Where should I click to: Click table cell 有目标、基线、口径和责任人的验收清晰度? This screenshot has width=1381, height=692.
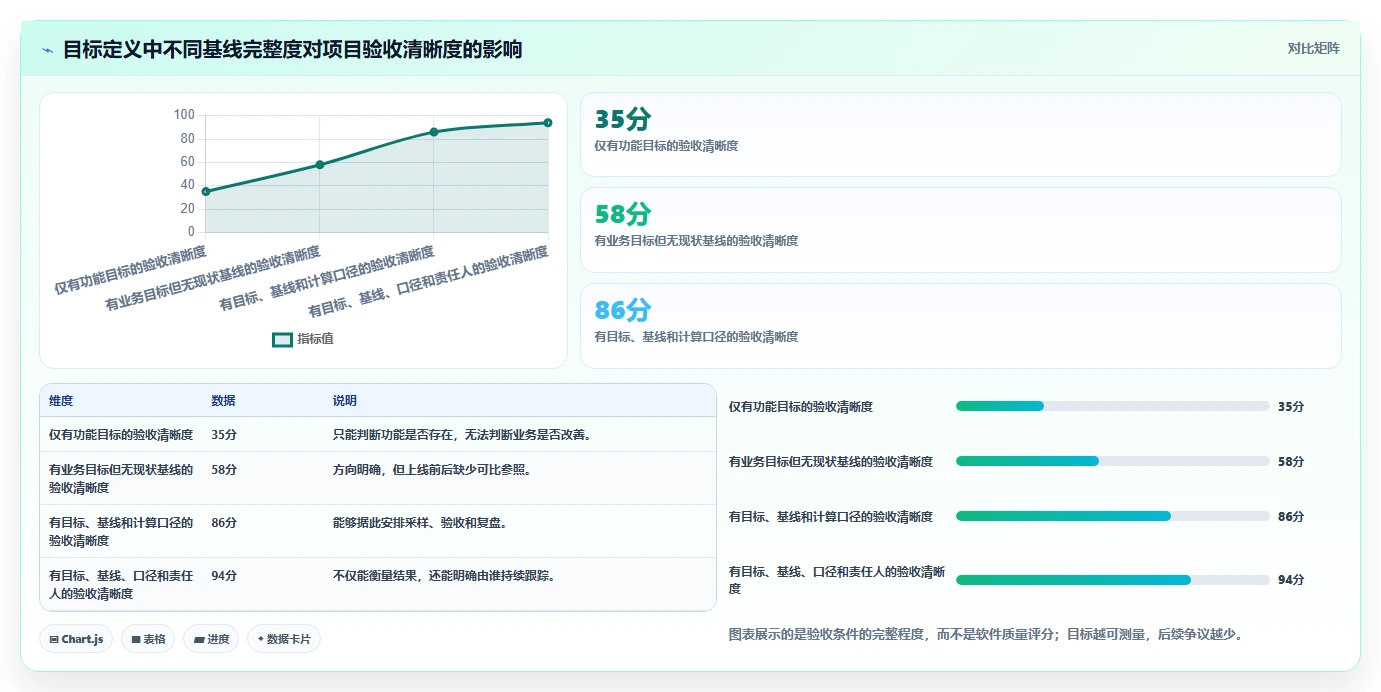121,584
